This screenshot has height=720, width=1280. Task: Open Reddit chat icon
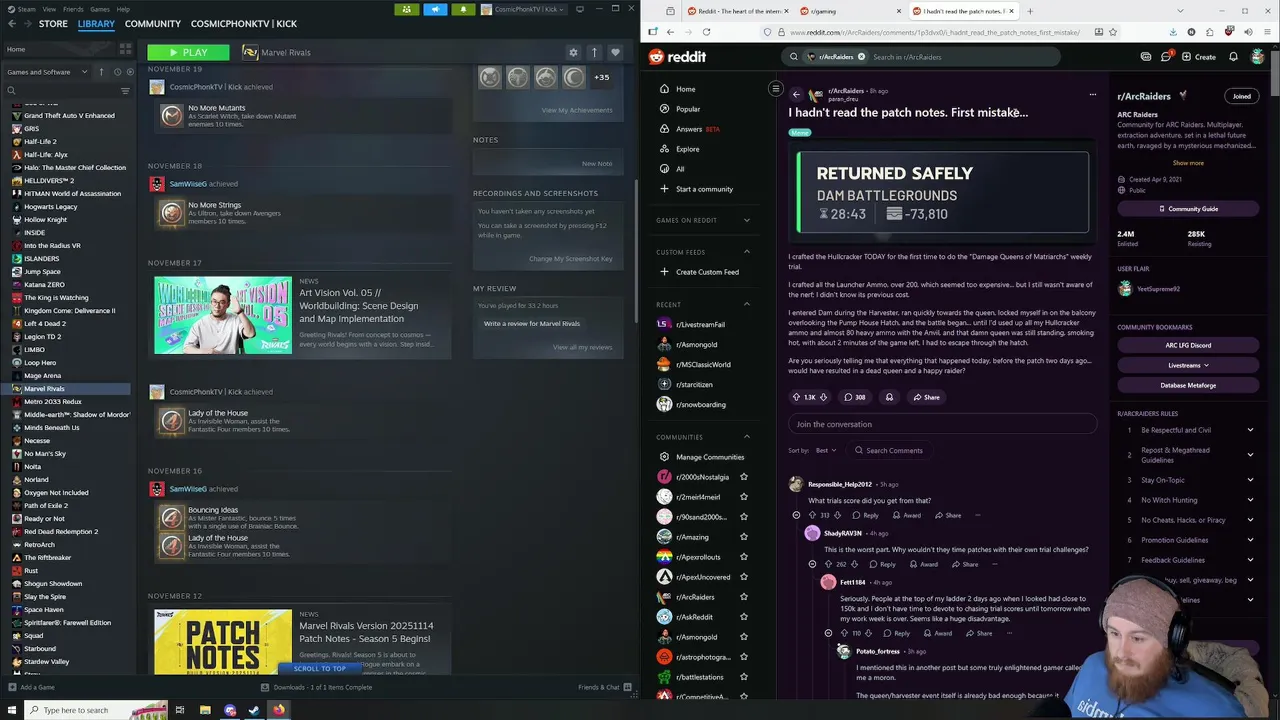pos(1166,57)
